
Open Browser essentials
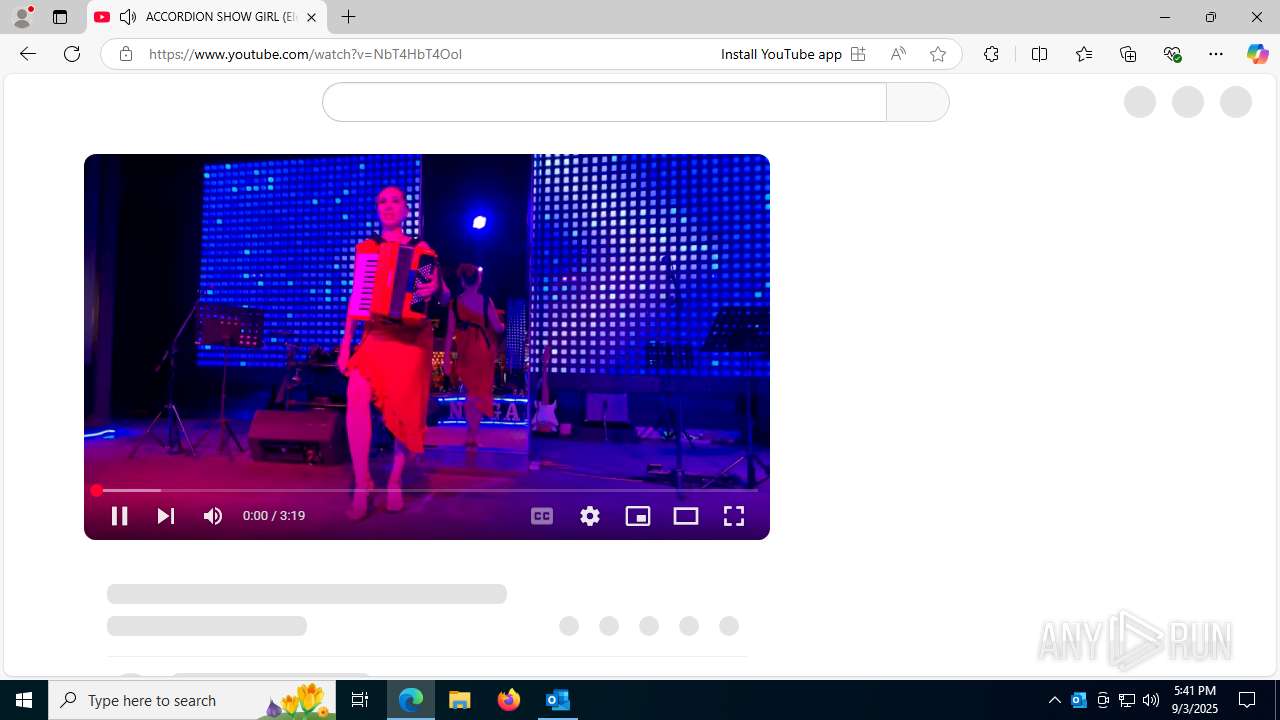[x=1172, y=54]
